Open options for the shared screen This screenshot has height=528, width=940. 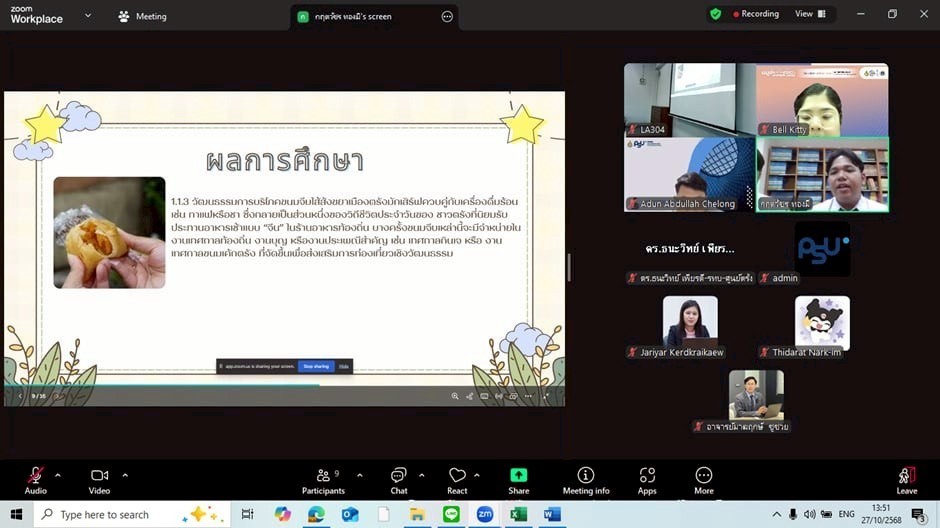[447, 16]
